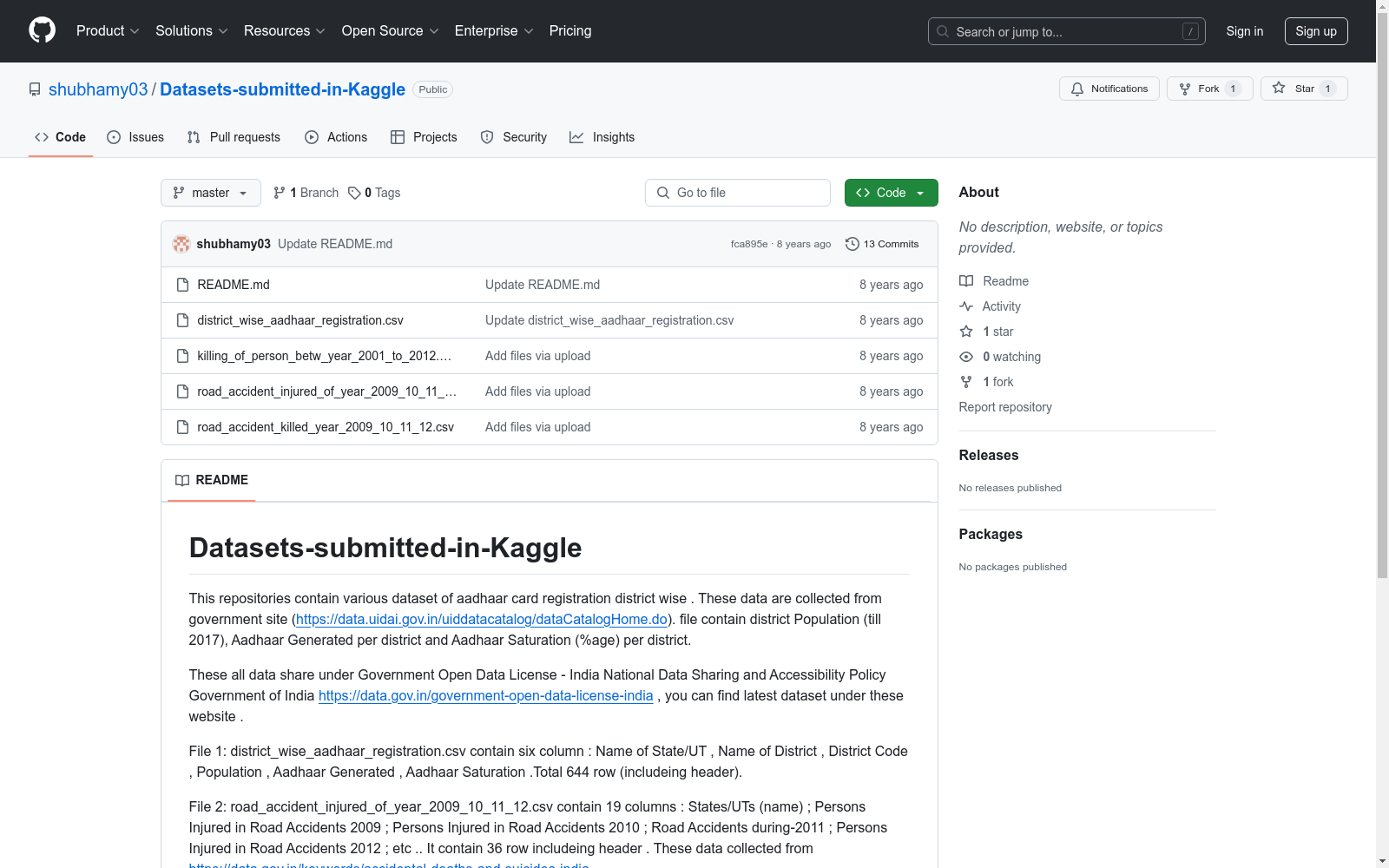This screenshot has height=868, width=1389.
Task: Expand the Solutions dropdown
Action: pyautogui.click(x=192, y=31)
